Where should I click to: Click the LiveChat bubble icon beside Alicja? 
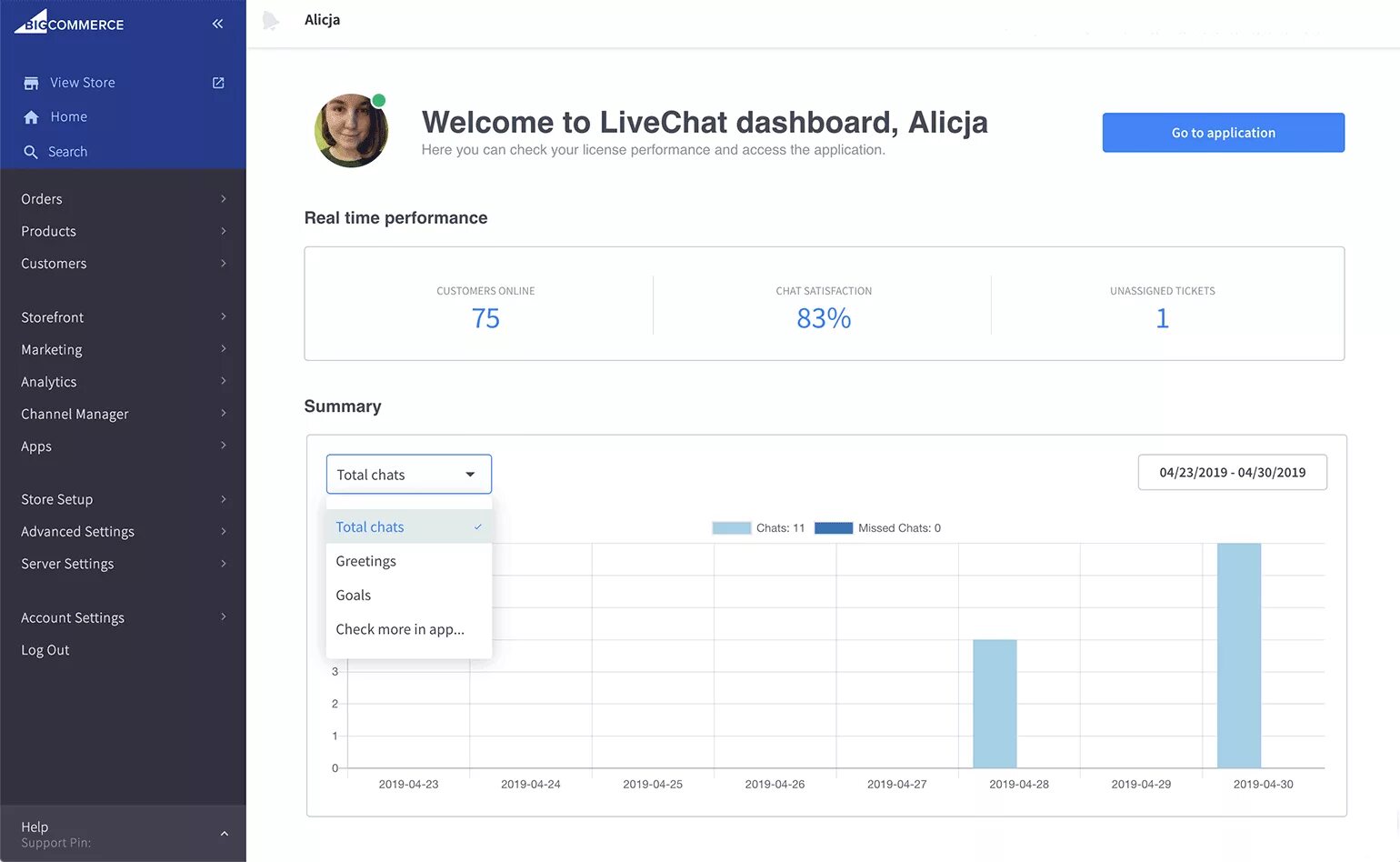coord(270,20)
